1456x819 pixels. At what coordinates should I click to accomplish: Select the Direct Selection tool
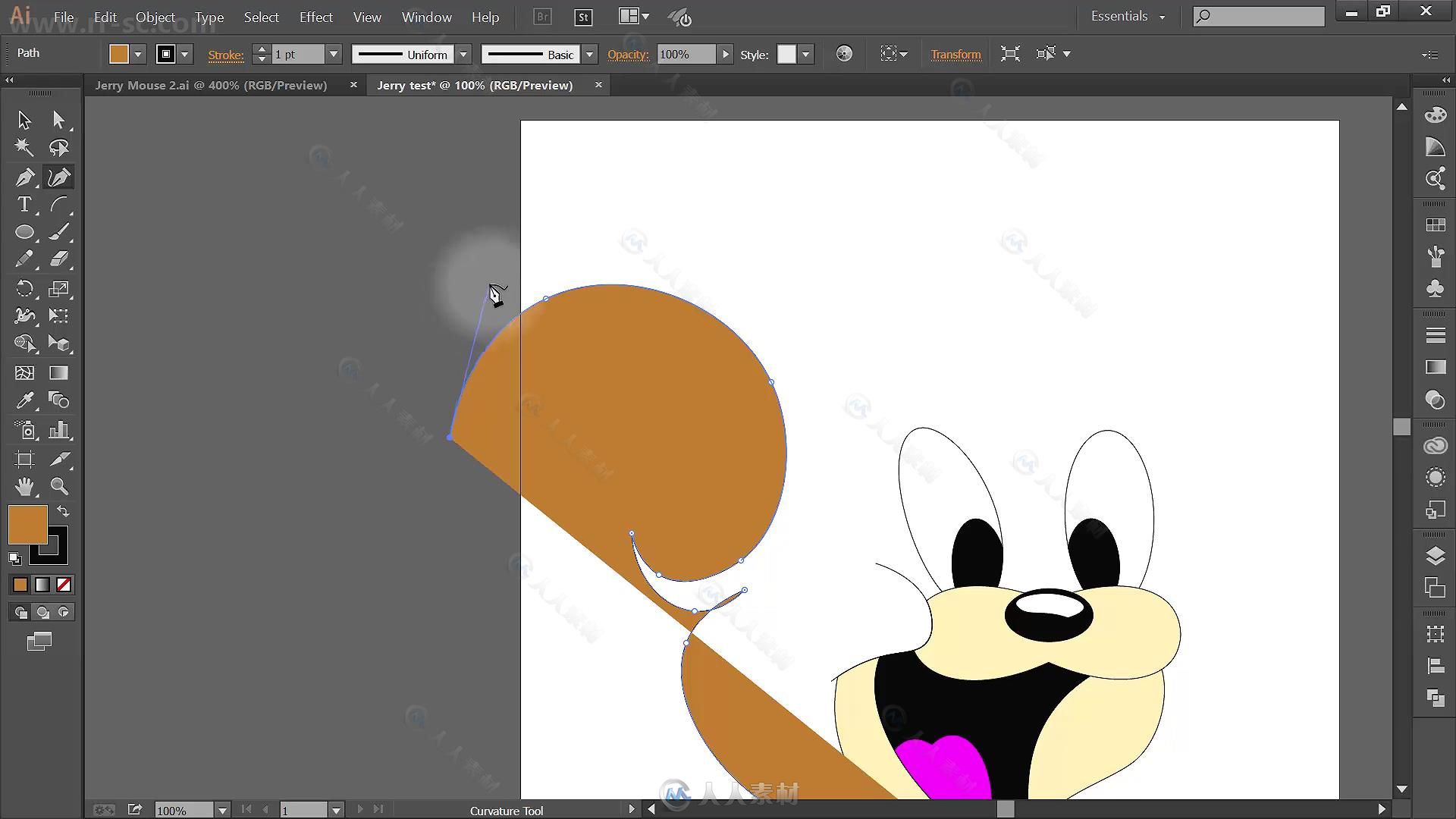pos(59,120)
